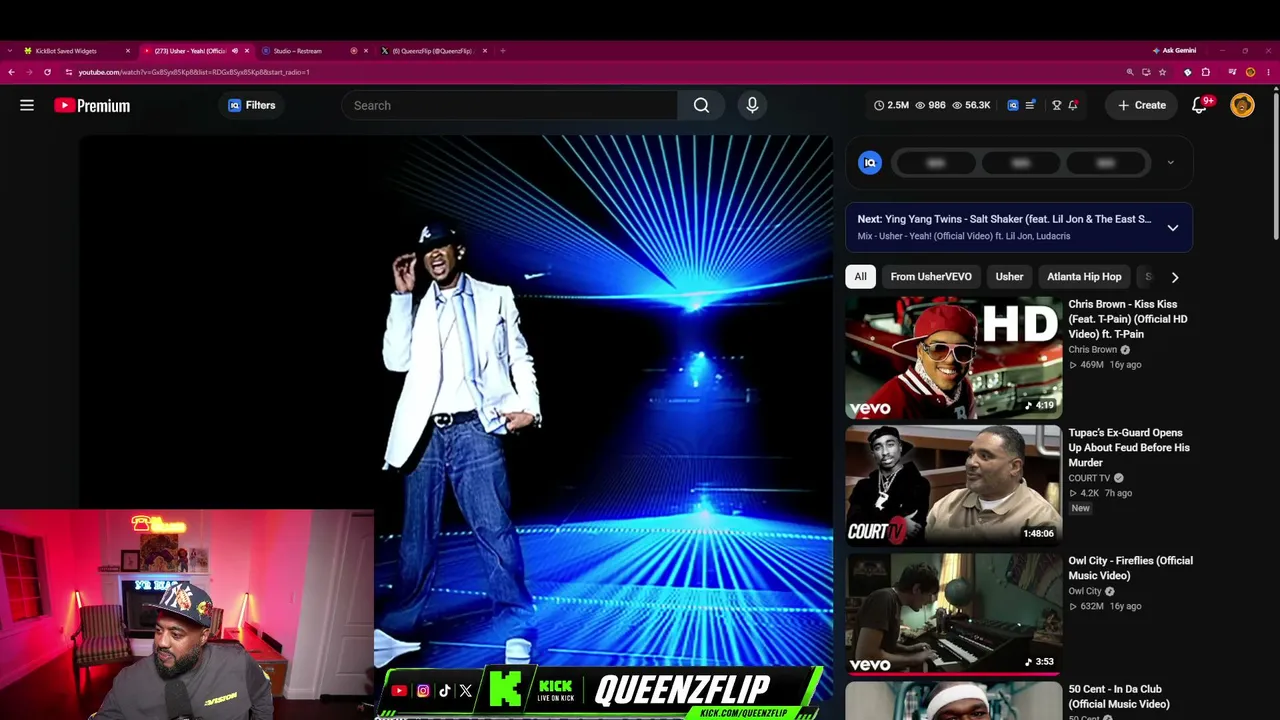Open the Owl City Fireflies thumbnail

[x=953, y=613]
